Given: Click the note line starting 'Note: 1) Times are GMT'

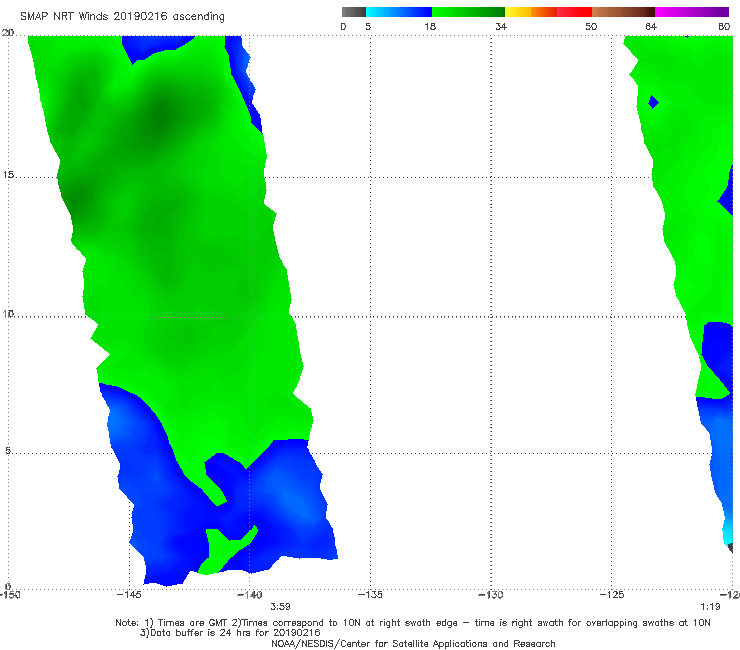Looking at the screenshot, I should tap(413, 623).
